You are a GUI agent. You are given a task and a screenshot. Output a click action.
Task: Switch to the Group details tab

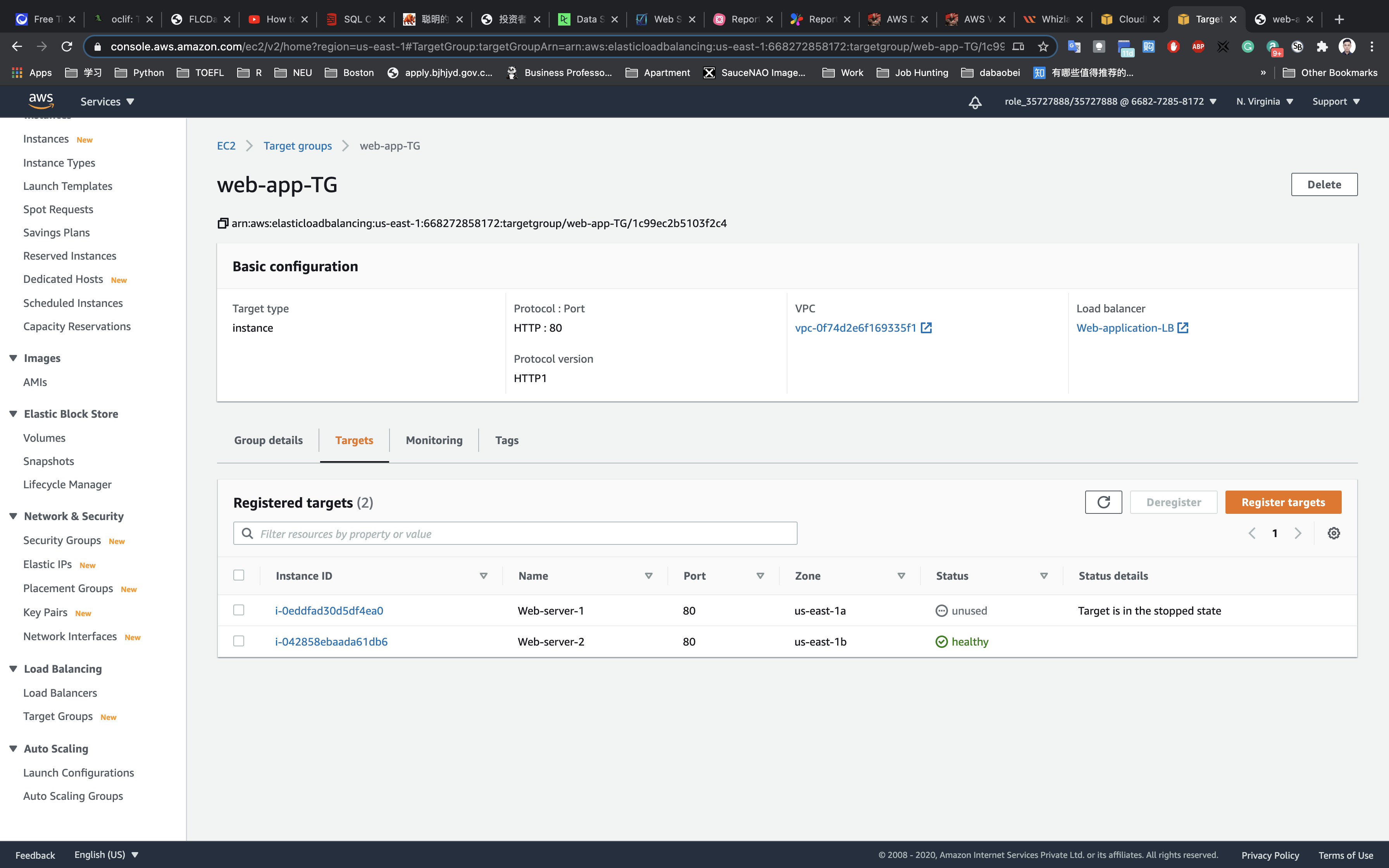click(x=268, y=440)
